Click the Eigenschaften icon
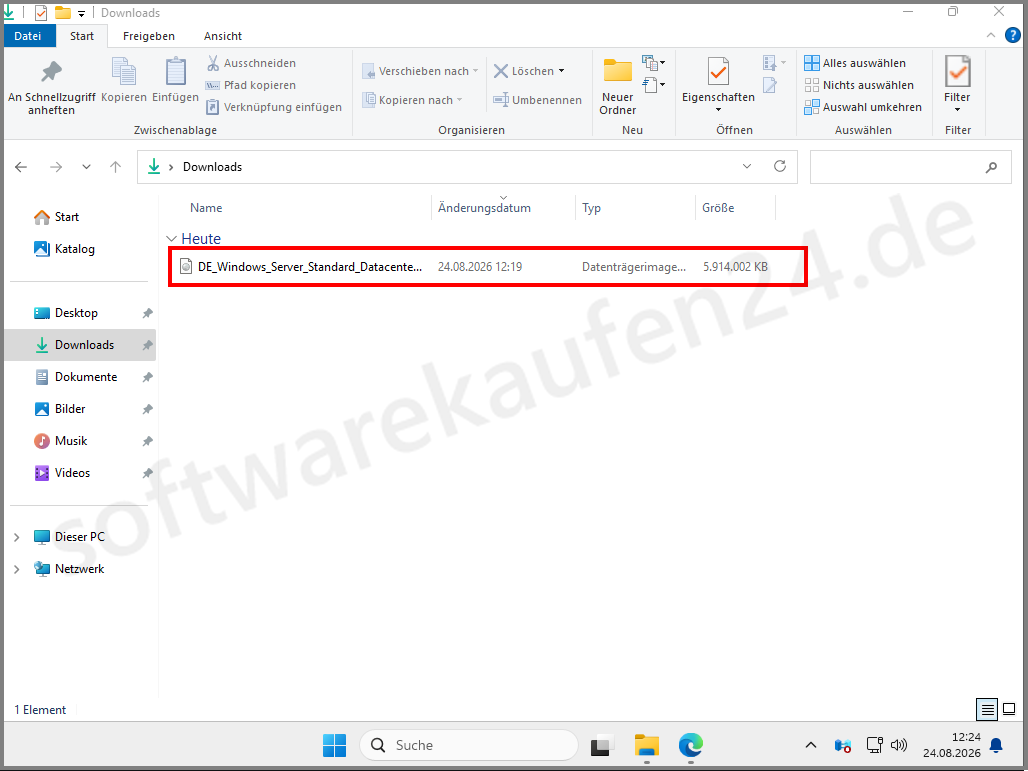The image size is (1028, 771). point(718,71)
